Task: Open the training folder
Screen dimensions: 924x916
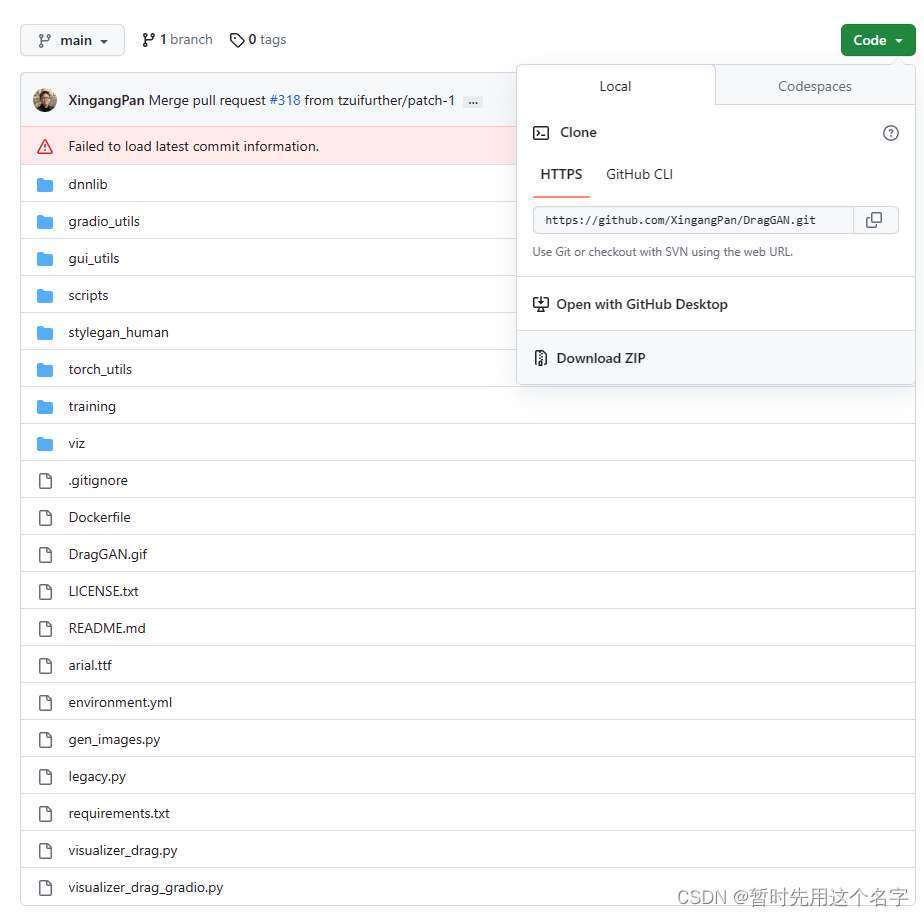Action: coord(92,407)
